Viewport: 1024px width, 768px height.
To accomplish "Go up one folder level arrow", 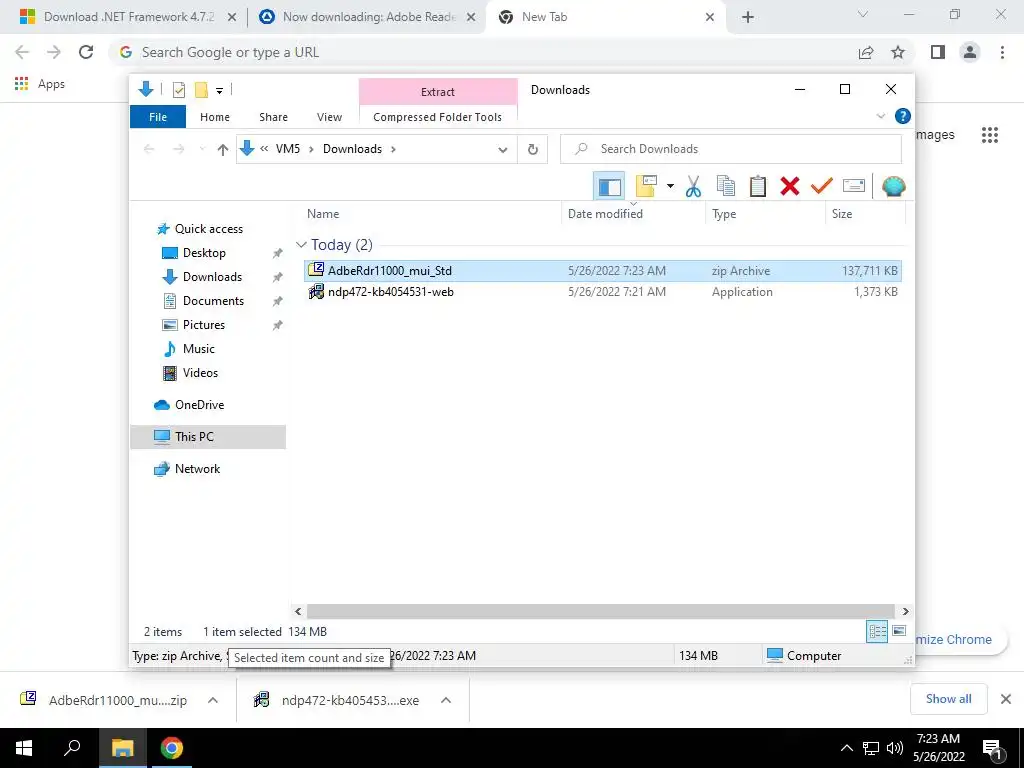I will [x=223, y=150].
